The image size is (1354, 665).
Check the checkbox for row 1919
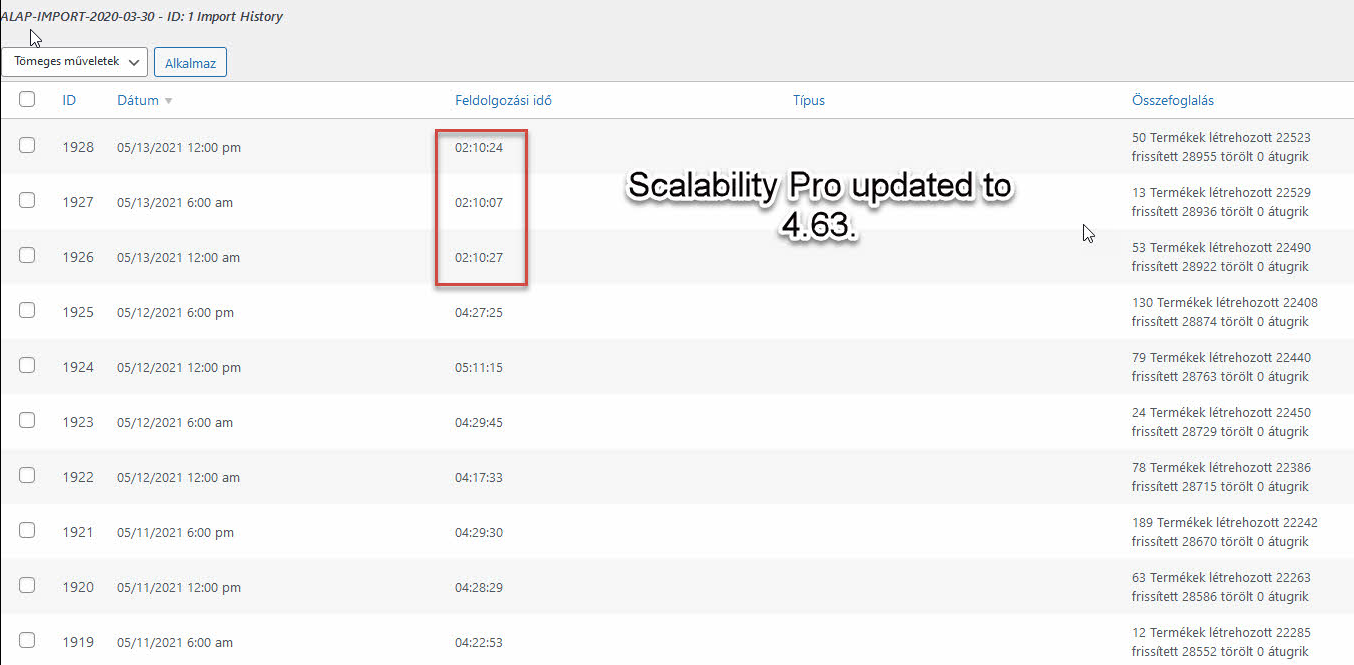27,639
